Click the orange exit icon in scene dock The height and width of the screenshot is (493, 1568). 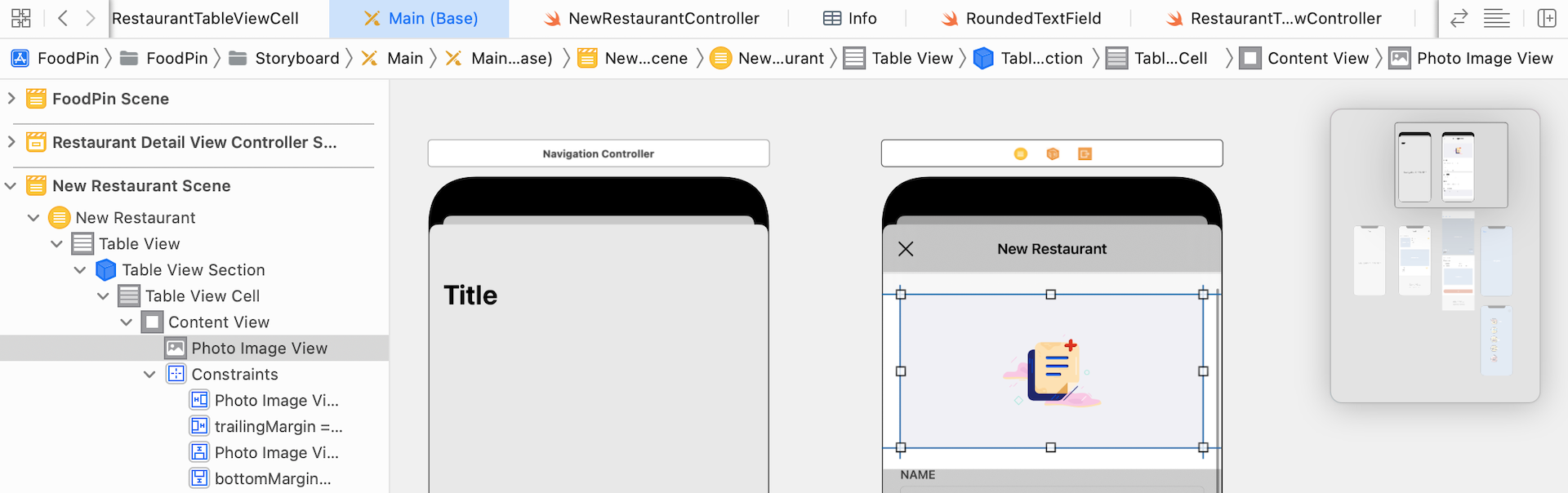(x=1085, y=153)
